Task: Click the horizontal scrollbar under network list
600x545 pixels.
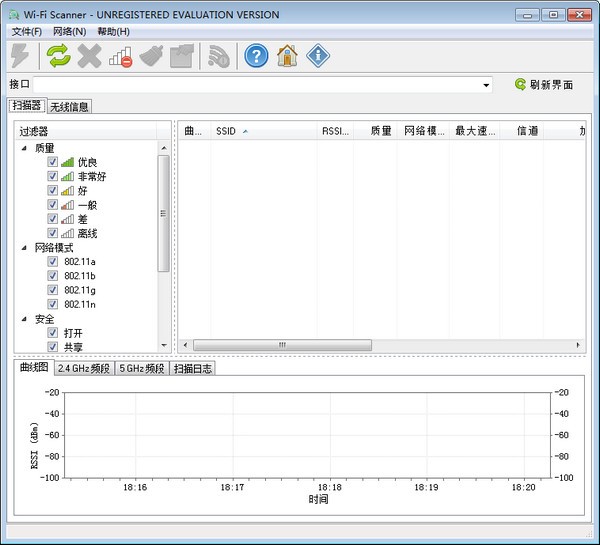Action: [282, 345]
